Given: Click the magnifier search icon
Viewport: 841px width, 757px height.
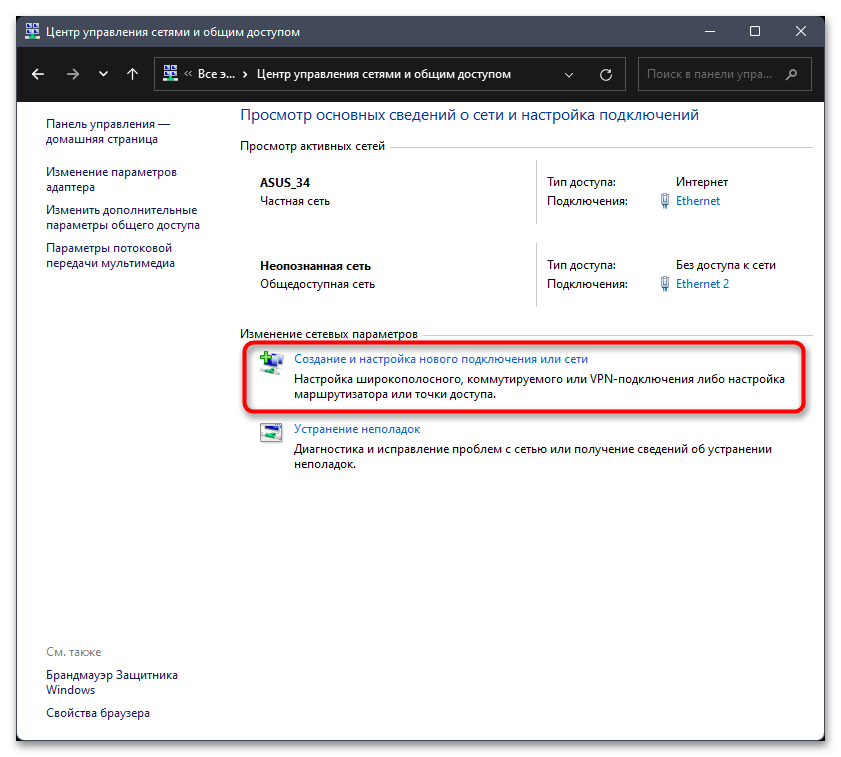Looking at the screenshot, I should pyautogui.click(x=792, y=74).
